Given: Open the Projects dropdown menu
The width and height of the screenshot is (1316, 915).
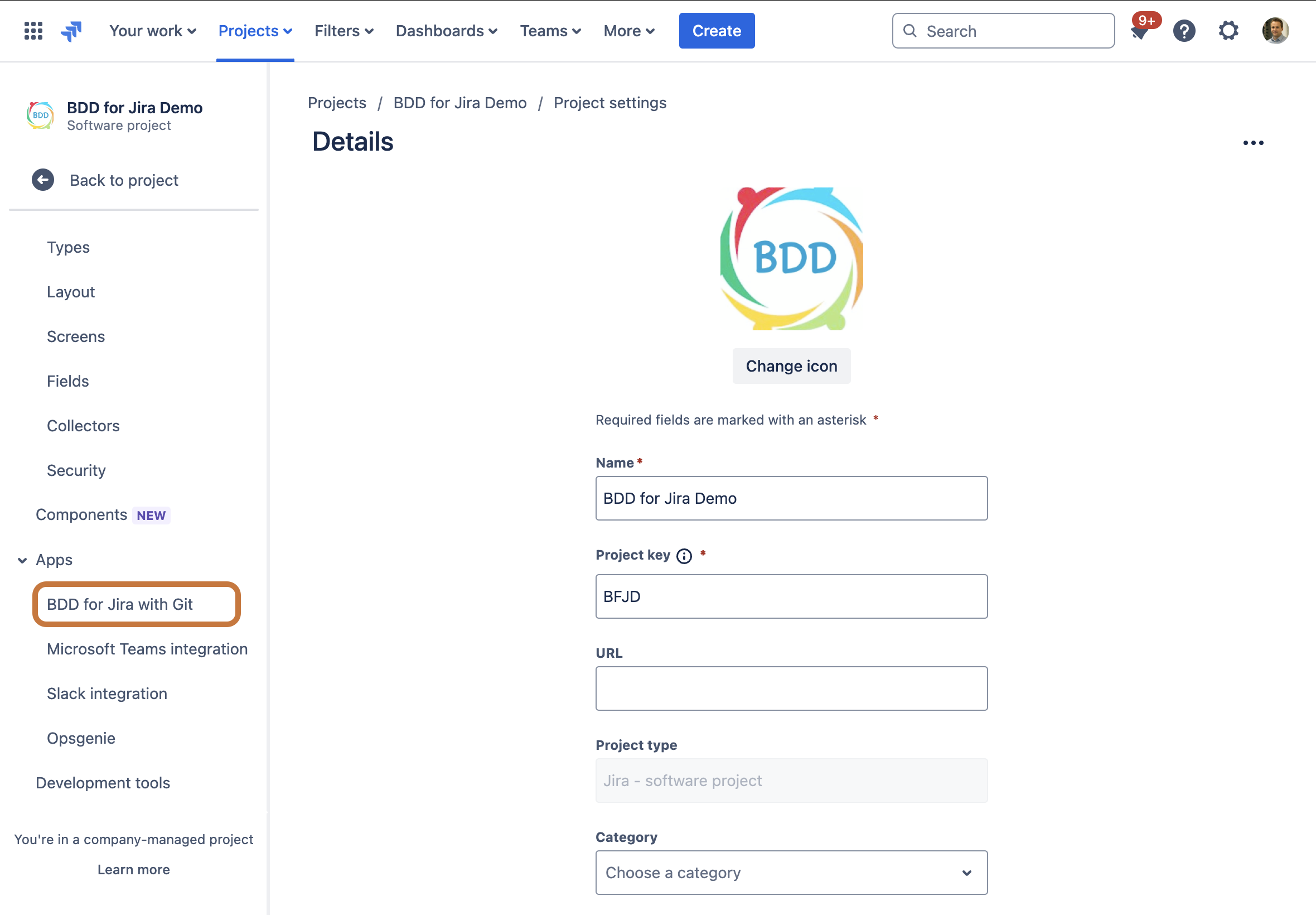Looking at the screenshot, I should pyautogui.click(x=255, y=31).
